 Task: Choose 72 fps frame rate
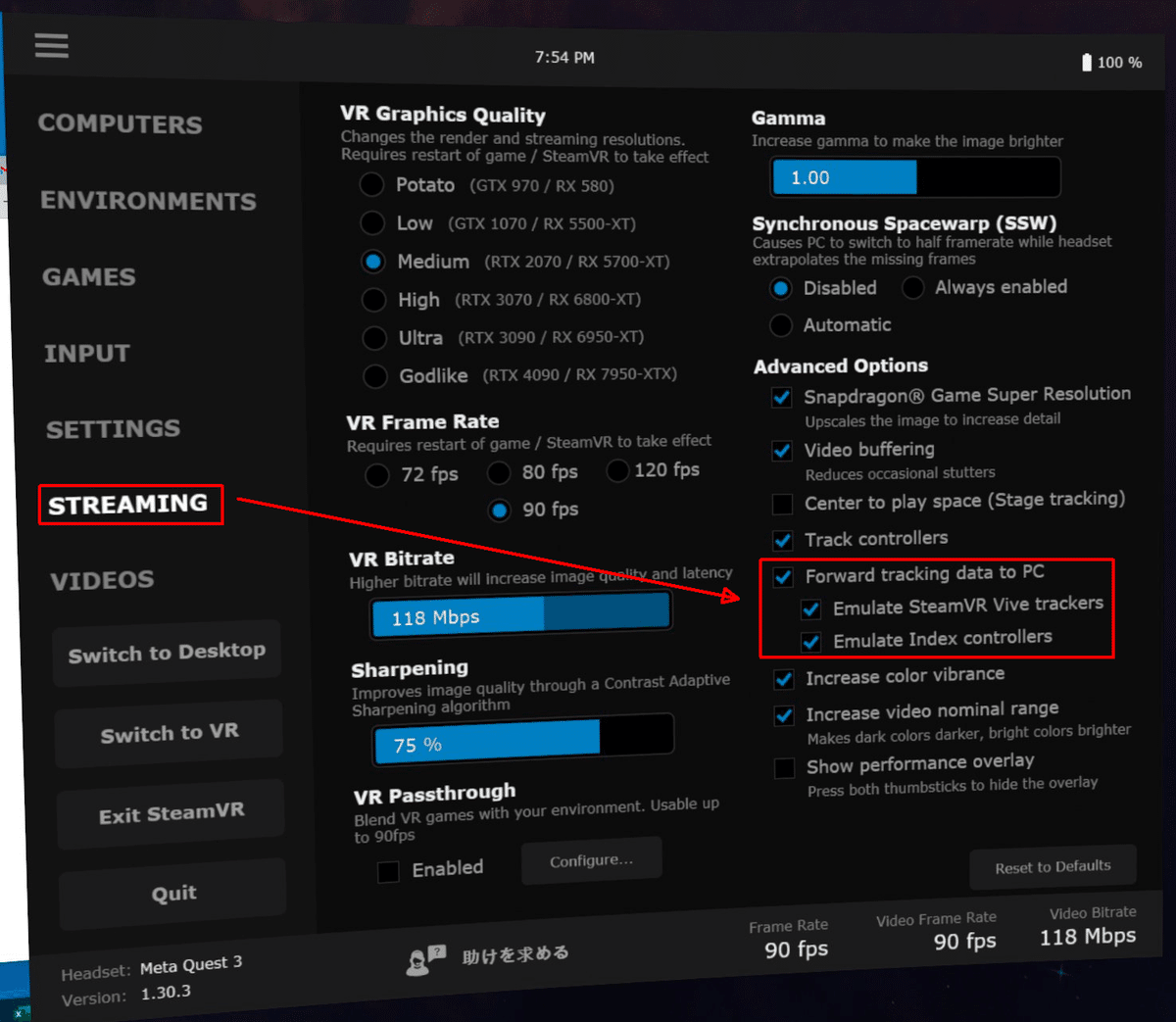377,476
